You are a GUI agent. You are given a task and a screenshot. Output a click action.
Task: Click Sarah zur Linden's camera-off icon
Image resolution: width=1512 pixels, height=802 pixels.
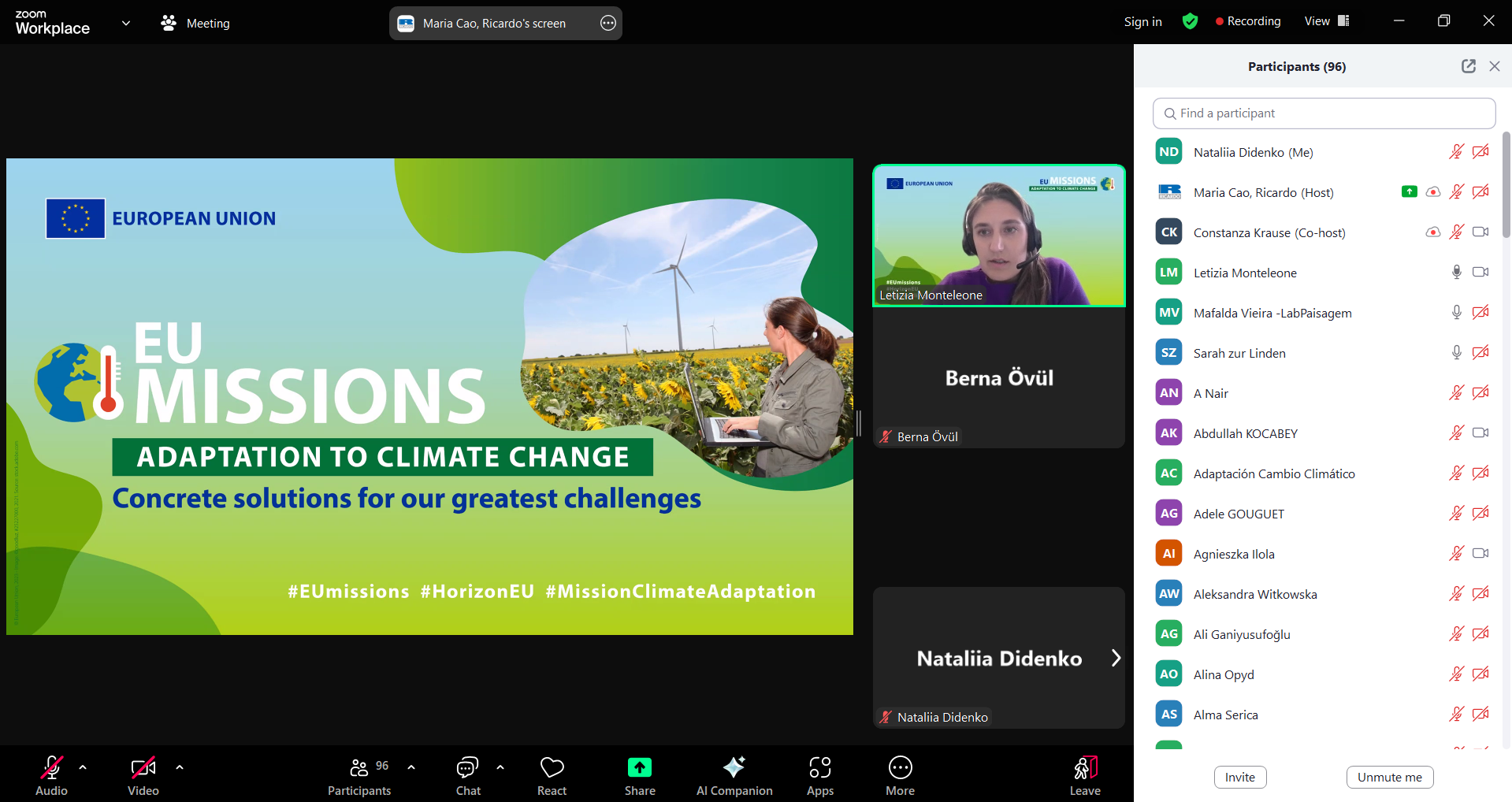tap(1480, 352)
